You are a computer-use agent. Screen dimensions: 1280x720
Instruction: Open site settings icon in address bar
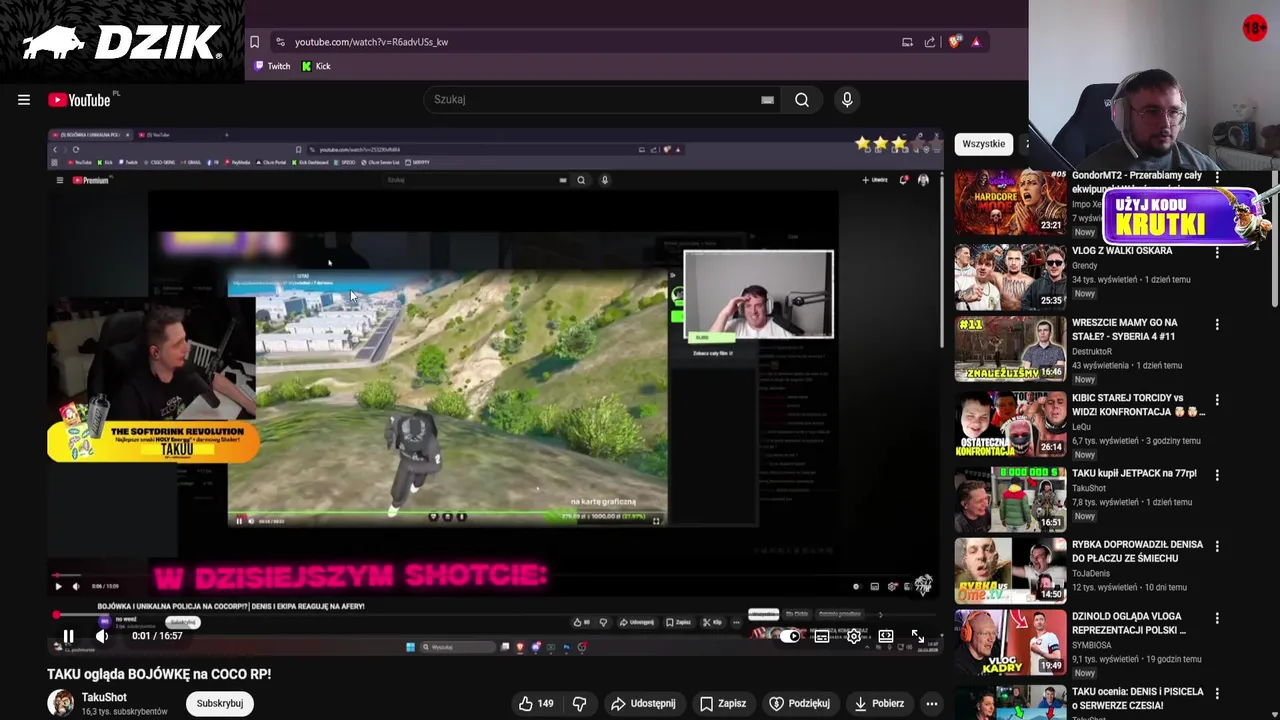tap(280, 42)
